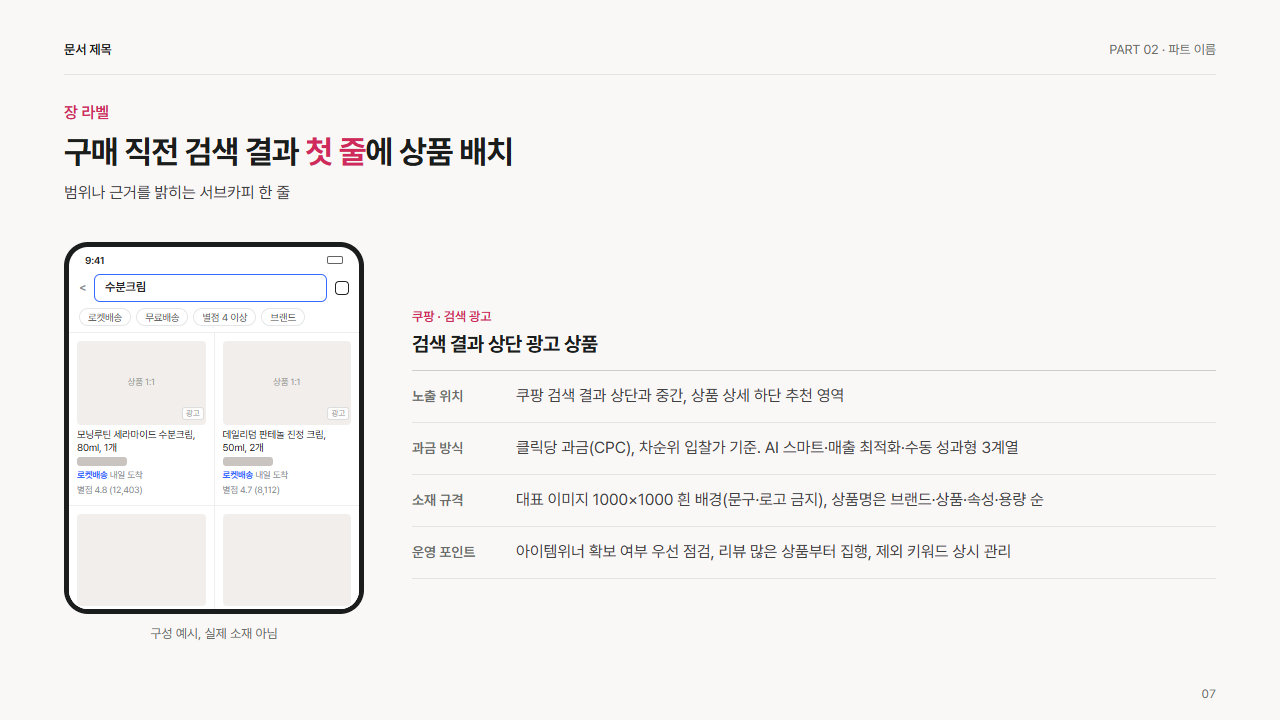1280x720 pixels.
Task: Select the 무료배송 filter chip
Action: (x=162, y=317)
